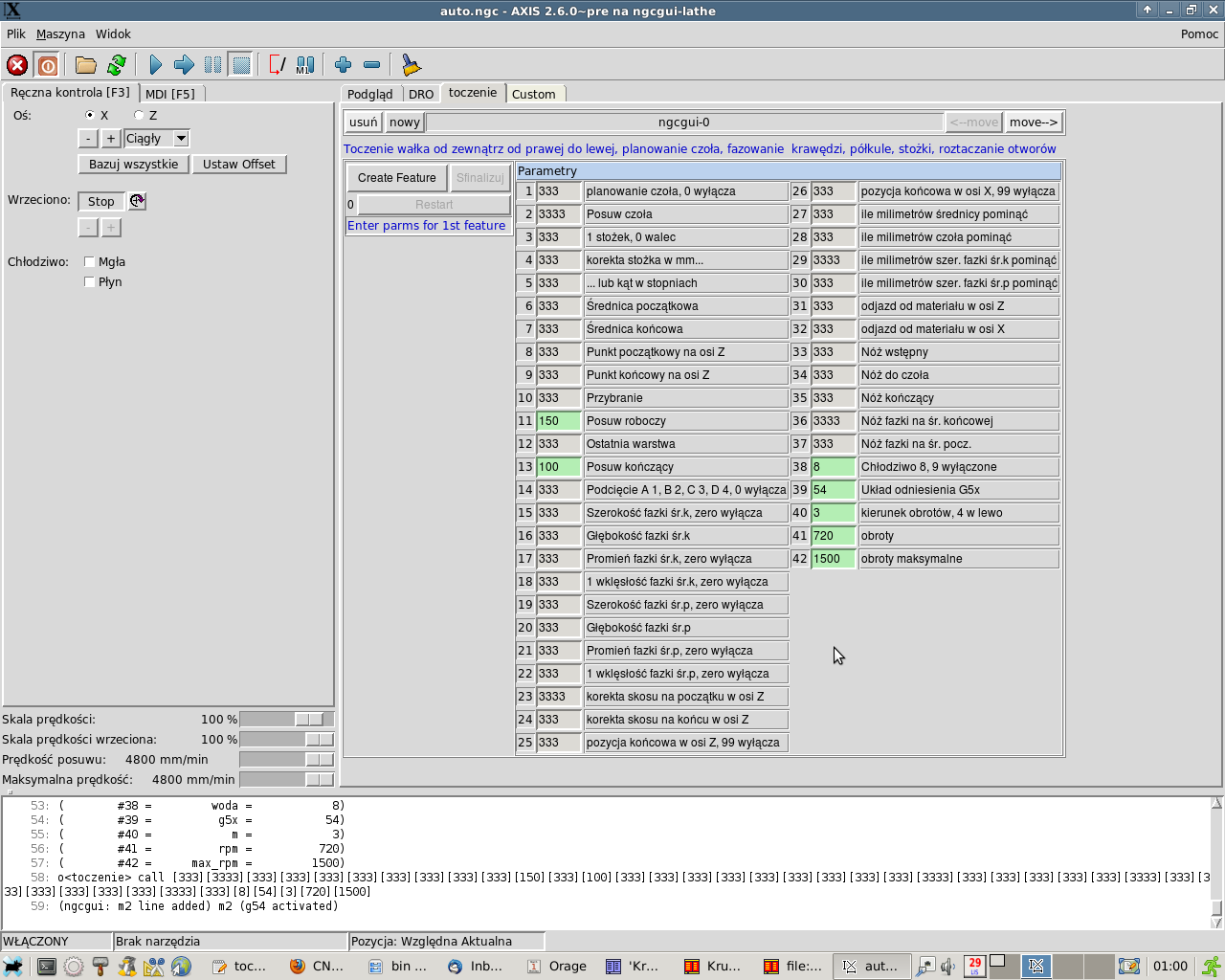Click Posuw roboczy value field 150
Screen dimensions: 1225x980
[x=559, y=421]
